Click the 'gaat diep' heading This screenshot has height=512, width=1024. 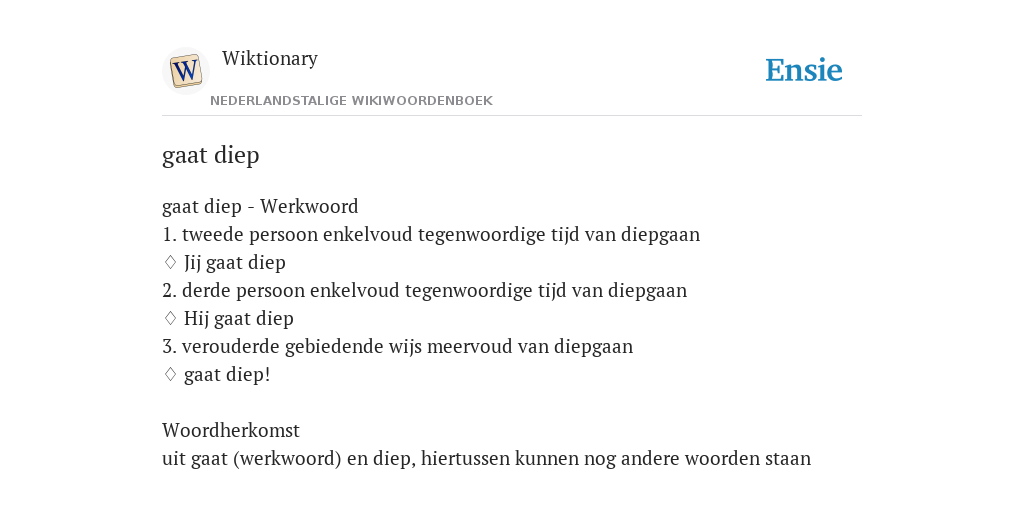point(211,155)
